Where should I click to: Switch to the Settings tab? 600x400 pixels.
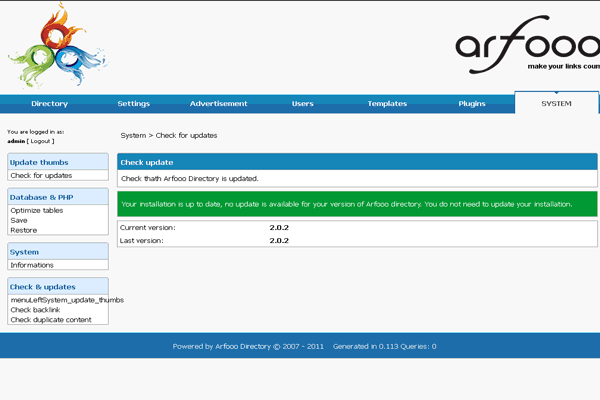(133, 104)
